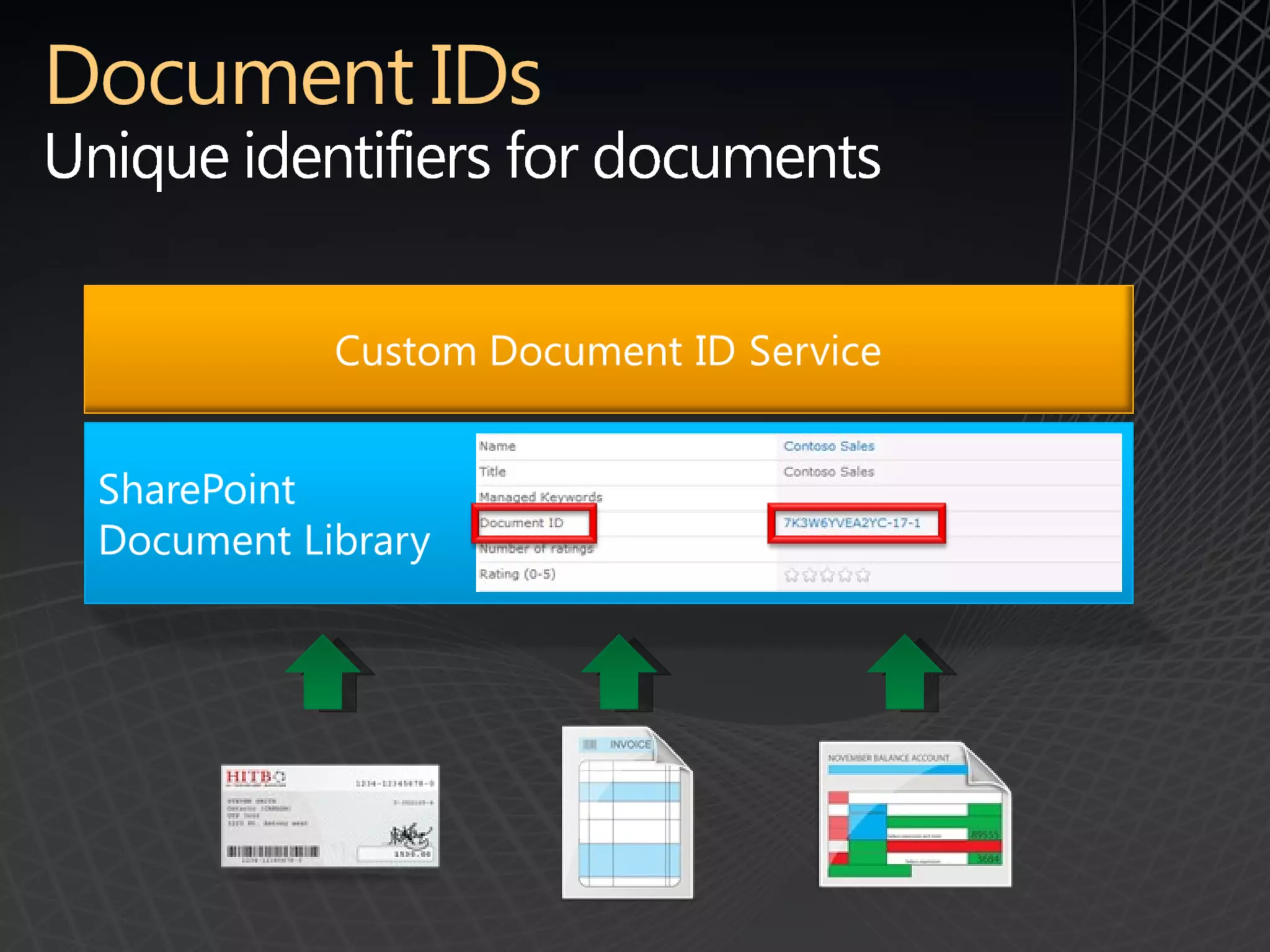The width and height of the screenshot is (1270, 952).
Task: Click the five-star rating icons
Action: coord(827,575)
